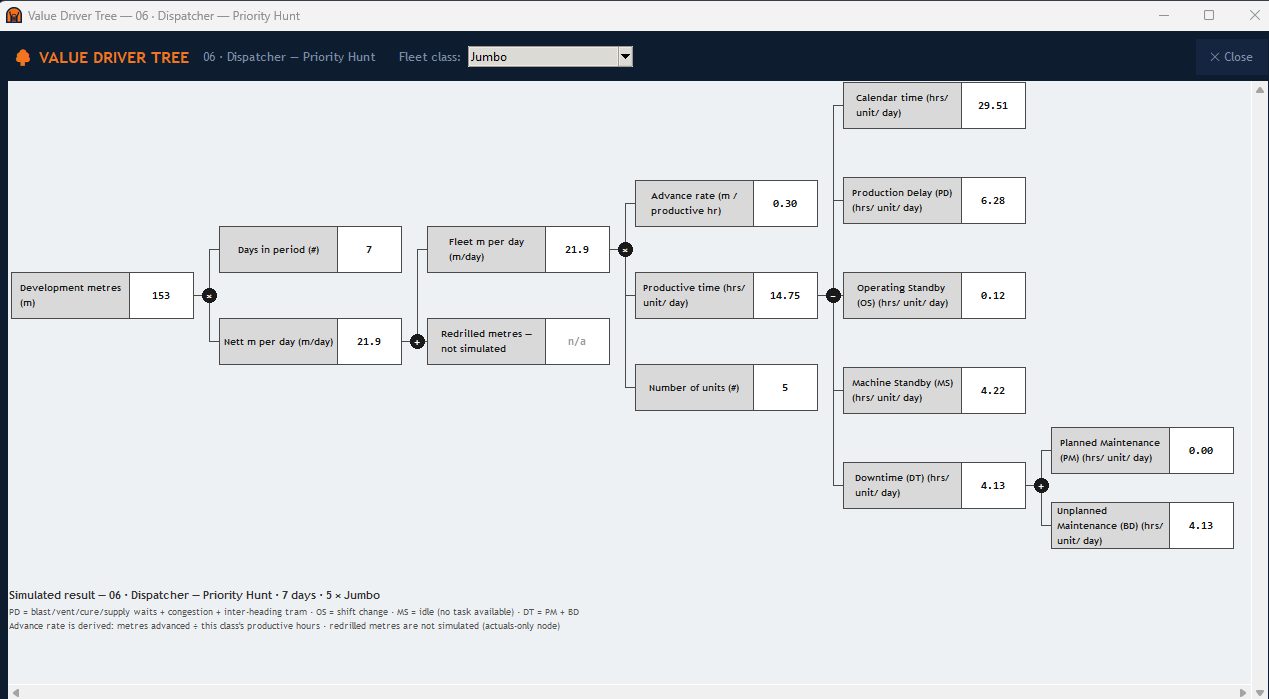Select the Machine Standby (MS) node label
The image size is (1269, 699).
pos(903,390)
